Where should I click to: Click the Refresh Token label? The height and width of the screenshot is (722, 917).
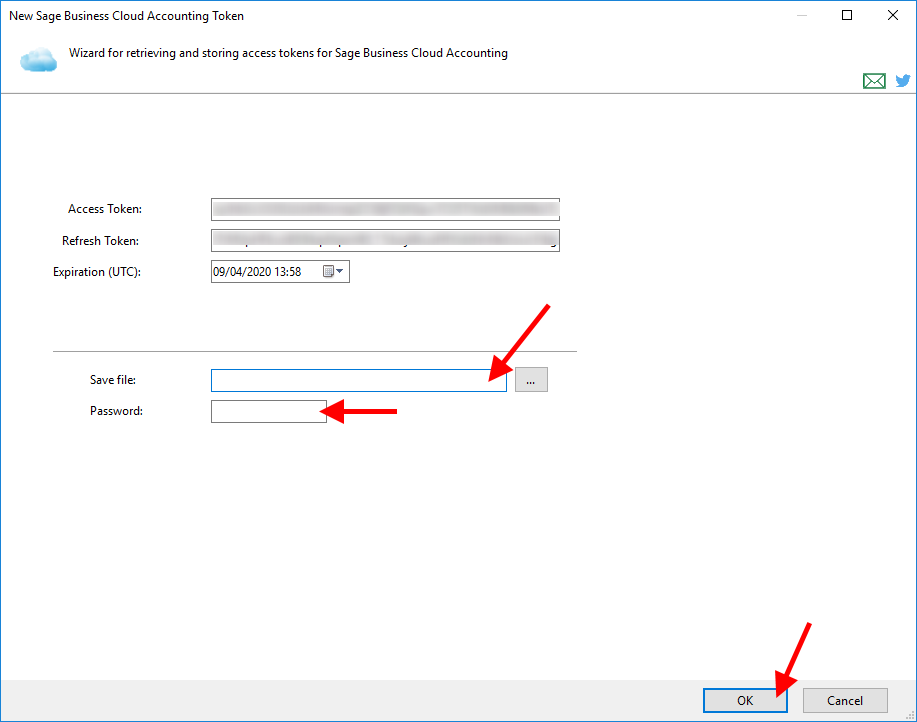point(101,241)
